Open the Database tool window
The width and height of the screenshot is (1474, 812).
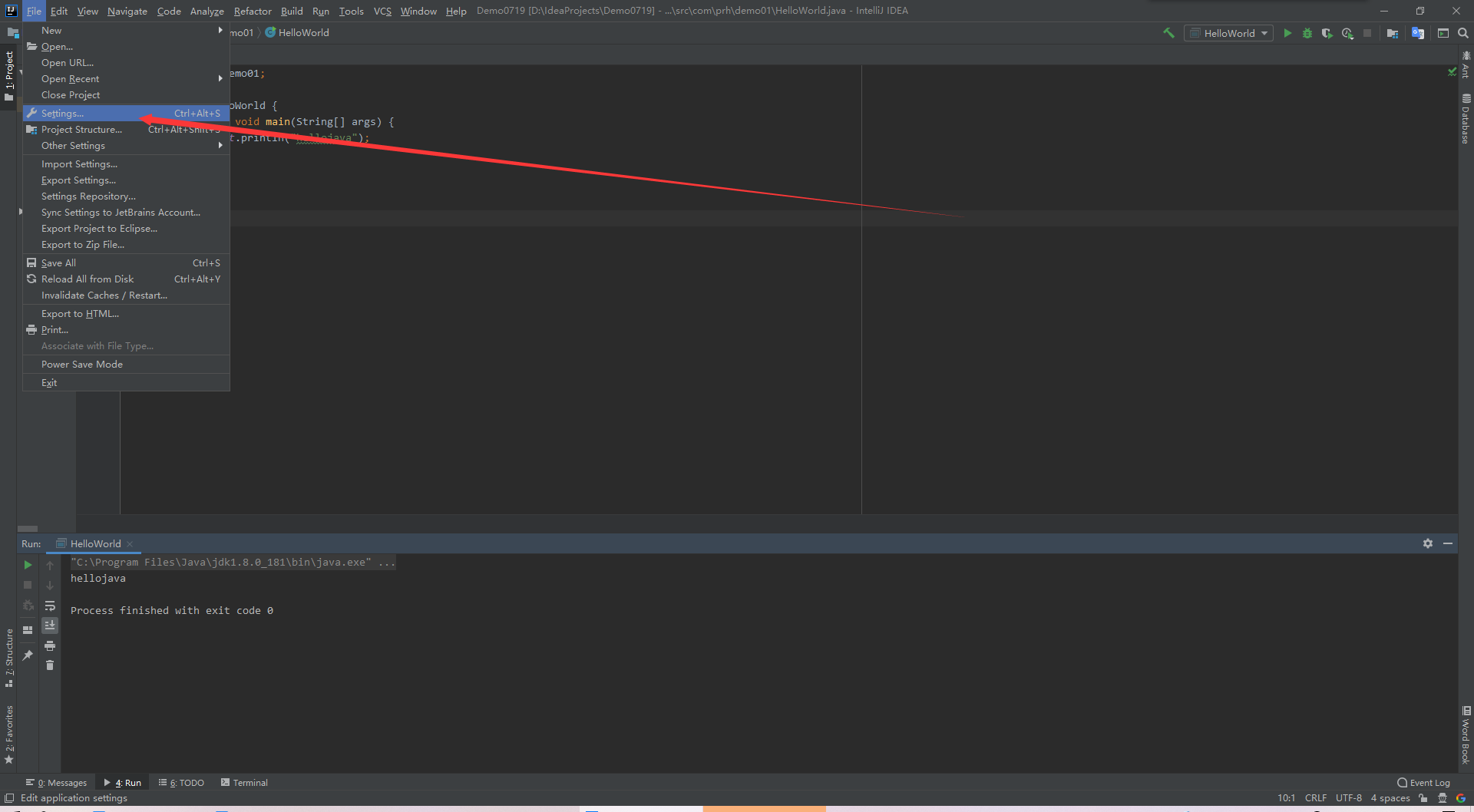point(1466,119)
